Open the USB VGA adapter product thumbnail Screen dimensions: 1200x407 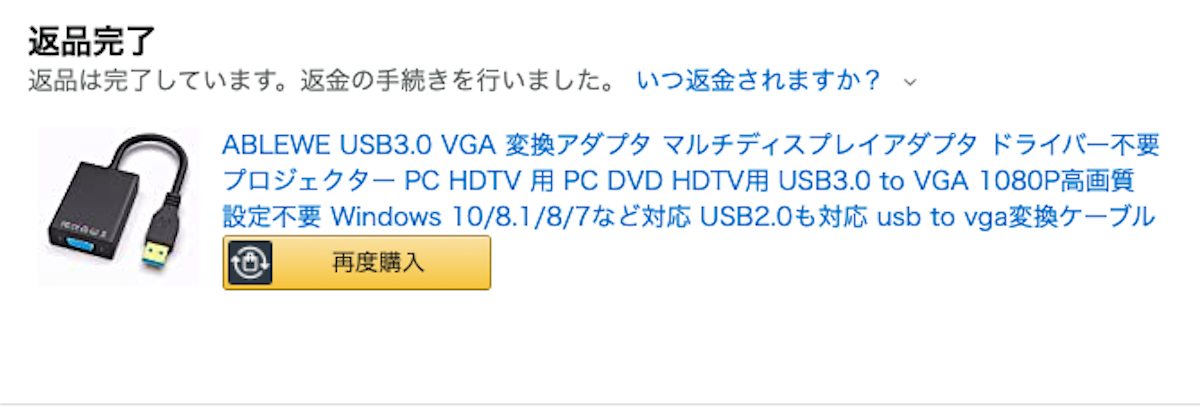click(x=118, y=207)
